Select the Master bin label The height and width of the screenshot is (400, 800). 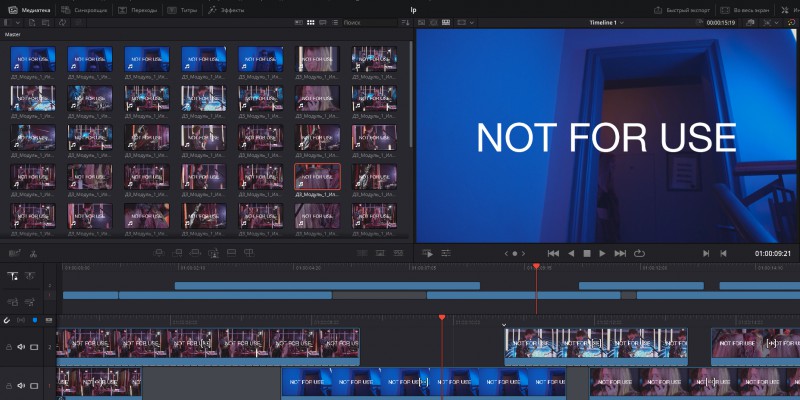click(12, 34)
